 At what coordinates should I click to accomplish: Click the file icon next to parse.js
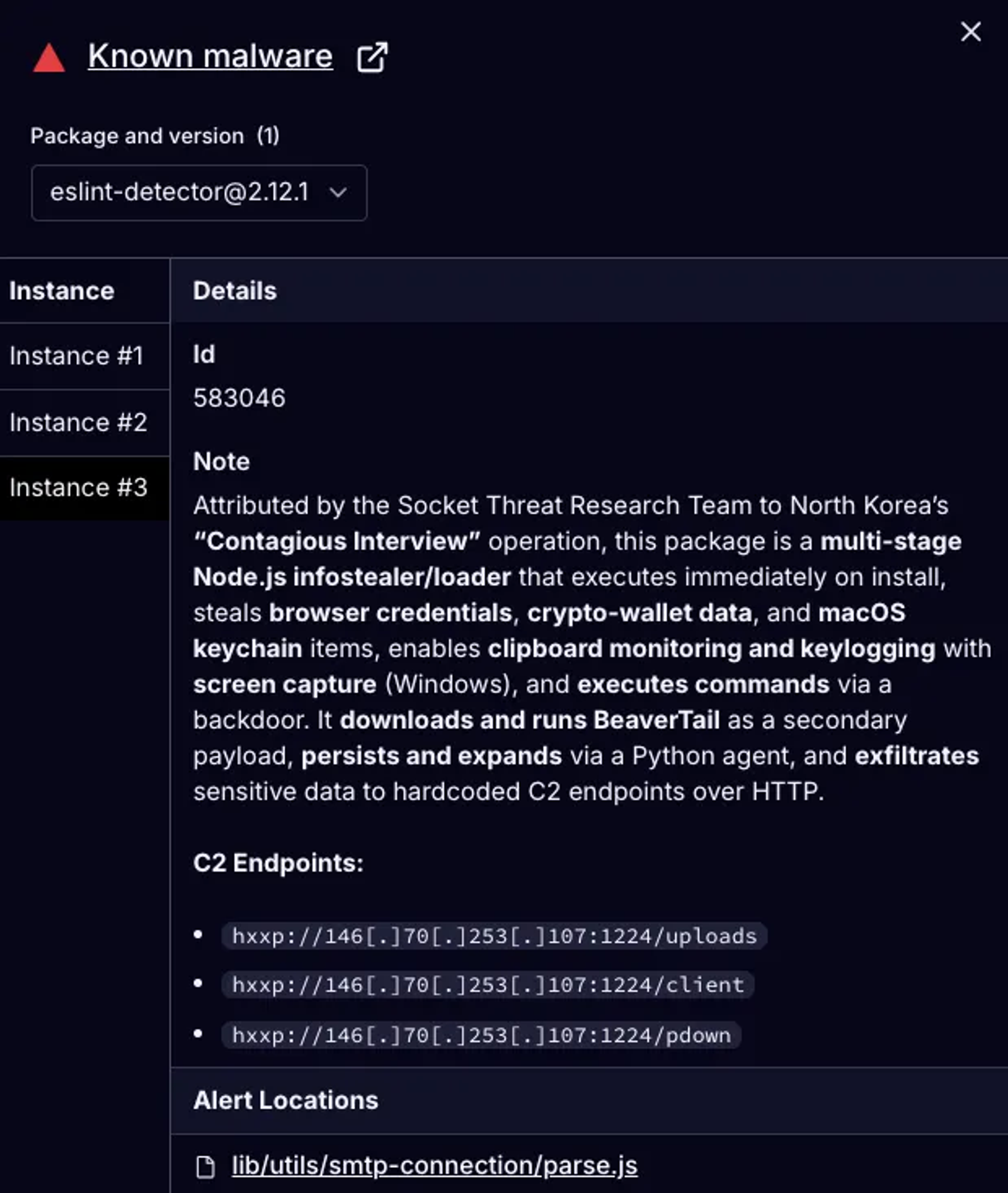tap(205, 1167)
